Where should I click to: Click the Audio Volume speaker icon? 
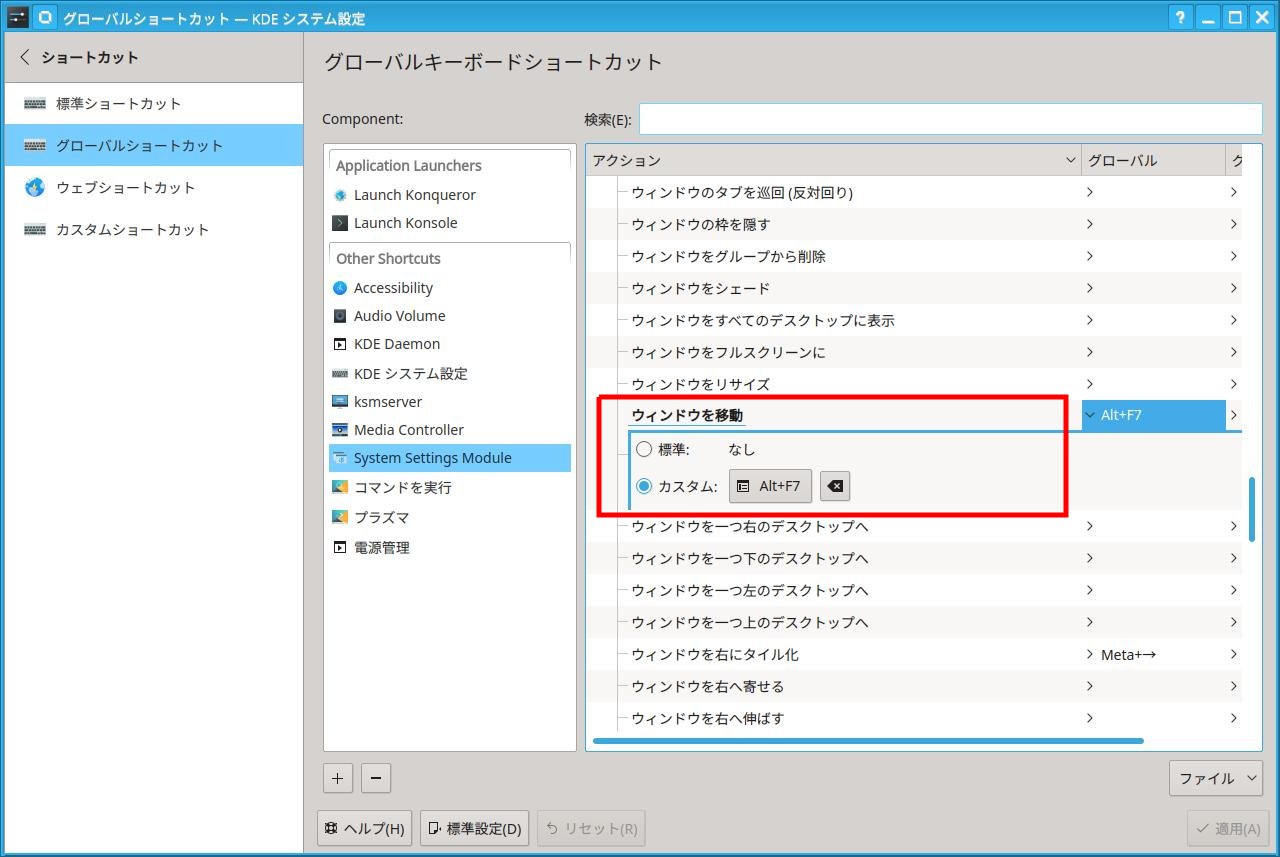point(340,316)
